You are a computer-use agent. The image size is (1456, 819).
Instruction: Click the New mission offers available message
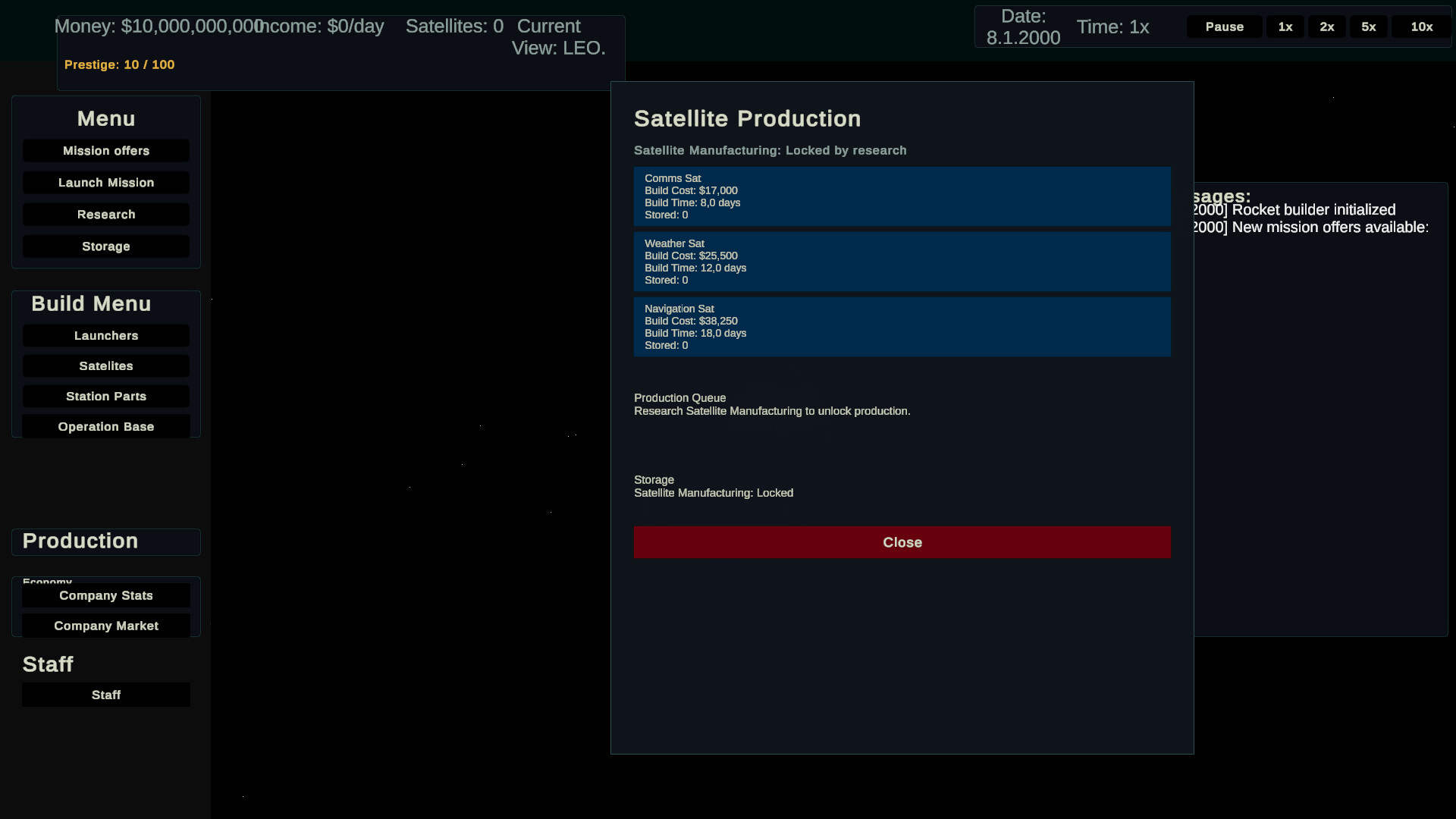[1310, 227]
